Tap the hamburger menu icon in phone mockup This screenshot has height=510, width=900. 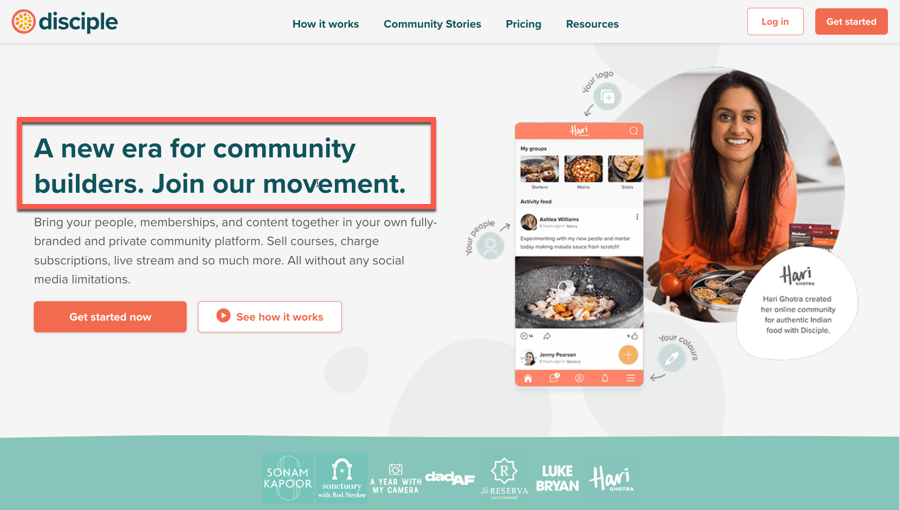pyautogui.click(x=630, y=378)
